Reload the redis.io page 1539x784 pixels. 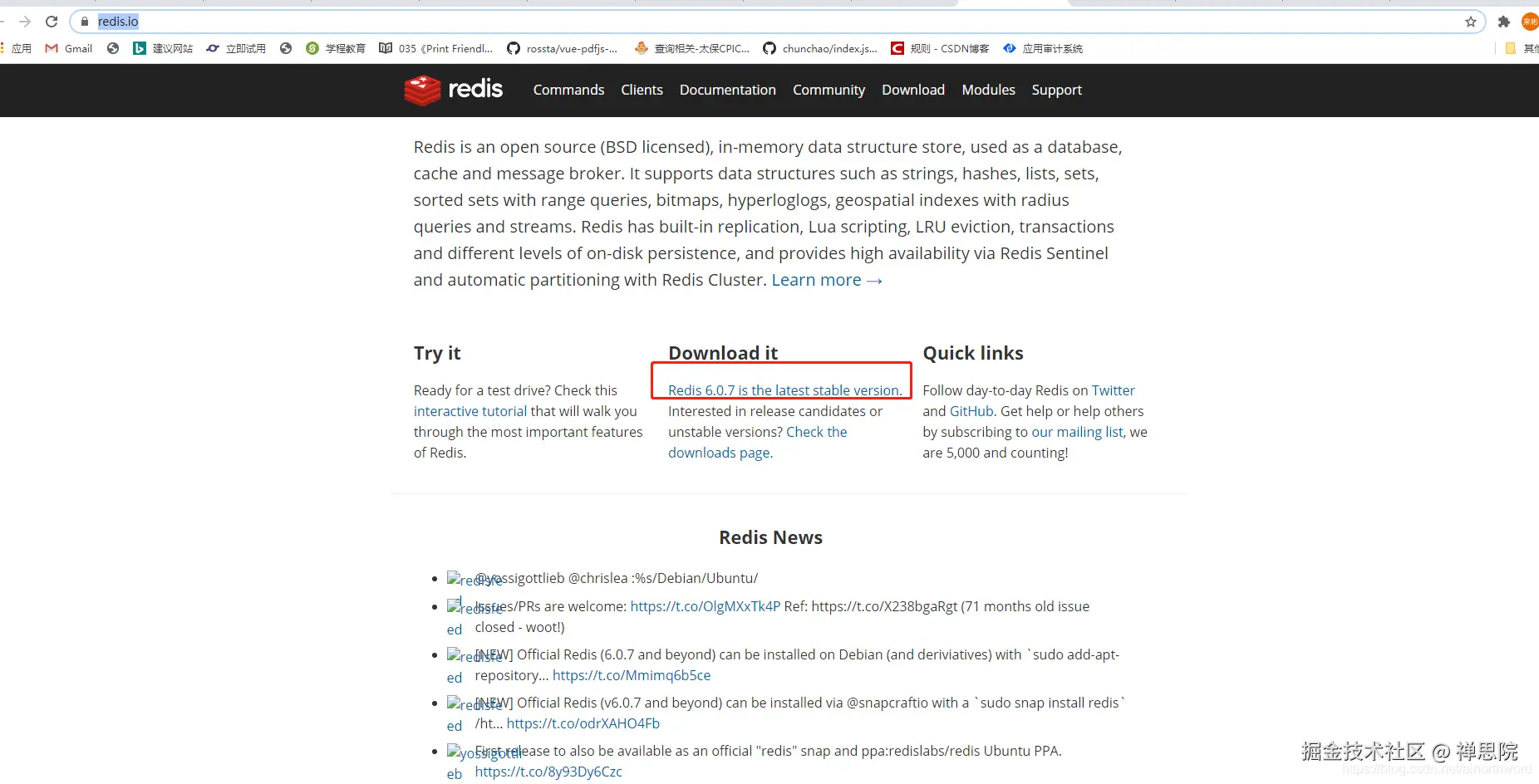click(x=52, y=22)
